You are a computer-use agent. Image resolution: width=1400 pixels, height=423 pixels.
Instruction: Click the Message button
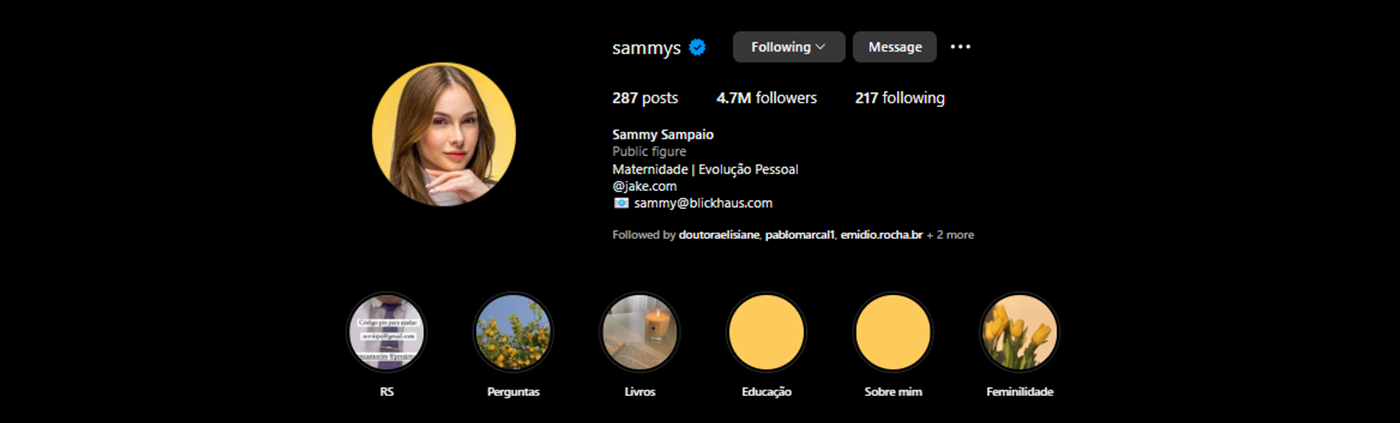coord(895,47)
